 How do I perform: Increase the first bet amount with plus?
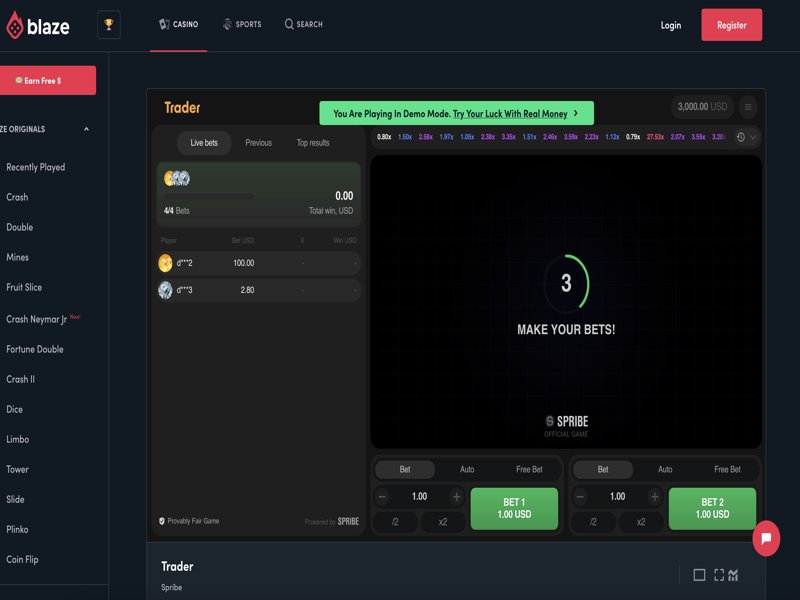pos(457,496)
